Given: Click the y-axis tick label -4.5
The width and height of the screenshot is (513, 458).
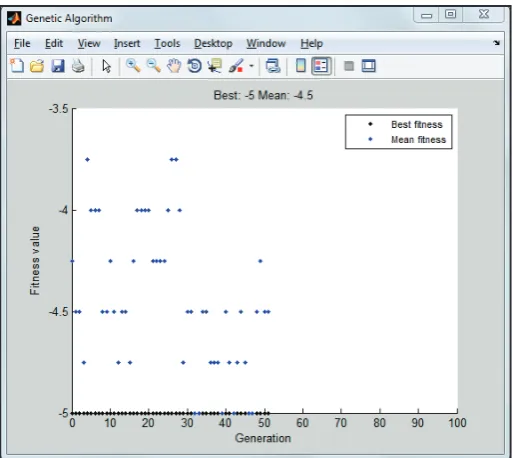Looking at the screenshot, I should click(59, 312).
